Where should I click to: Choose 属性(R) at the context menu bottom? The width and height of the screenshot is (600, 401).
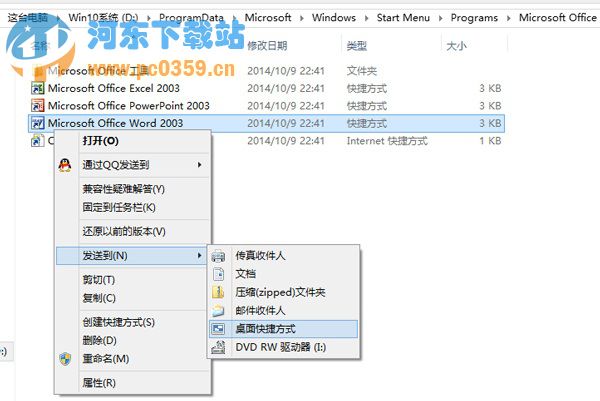click(x=99, y=383)
